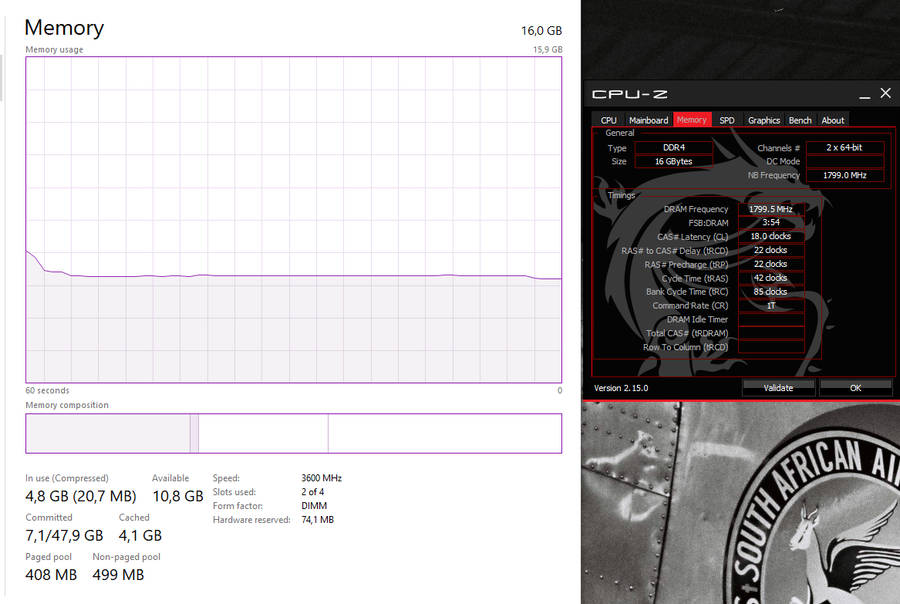The image size is (900, 604).
Task: Minimize the CPU-Z window
Action: point(863,94)
